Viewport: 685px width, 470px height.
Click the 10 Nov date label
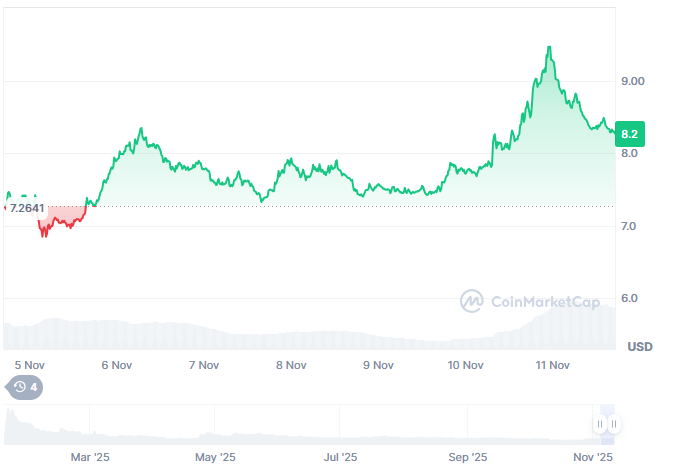pyautogui.click(x=466, y=365)
